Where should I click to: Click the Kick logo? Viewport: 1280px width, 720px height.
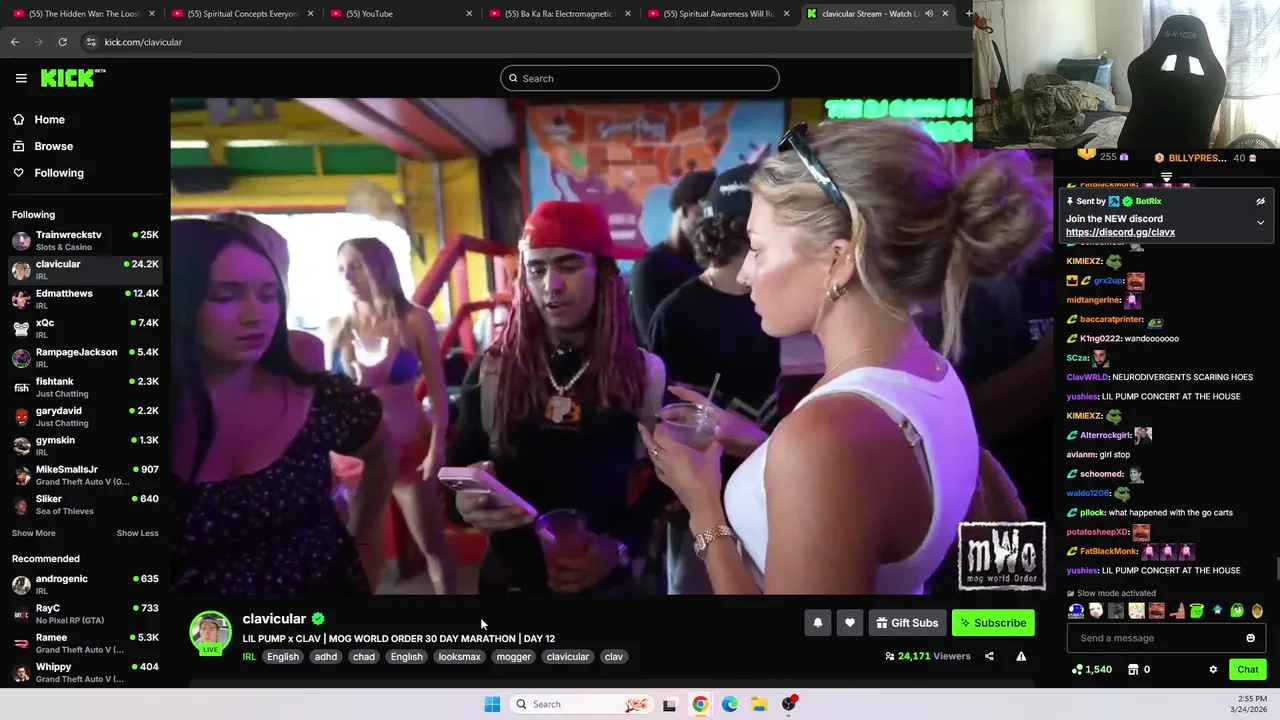pyautogui.click(x=72, y=78)
